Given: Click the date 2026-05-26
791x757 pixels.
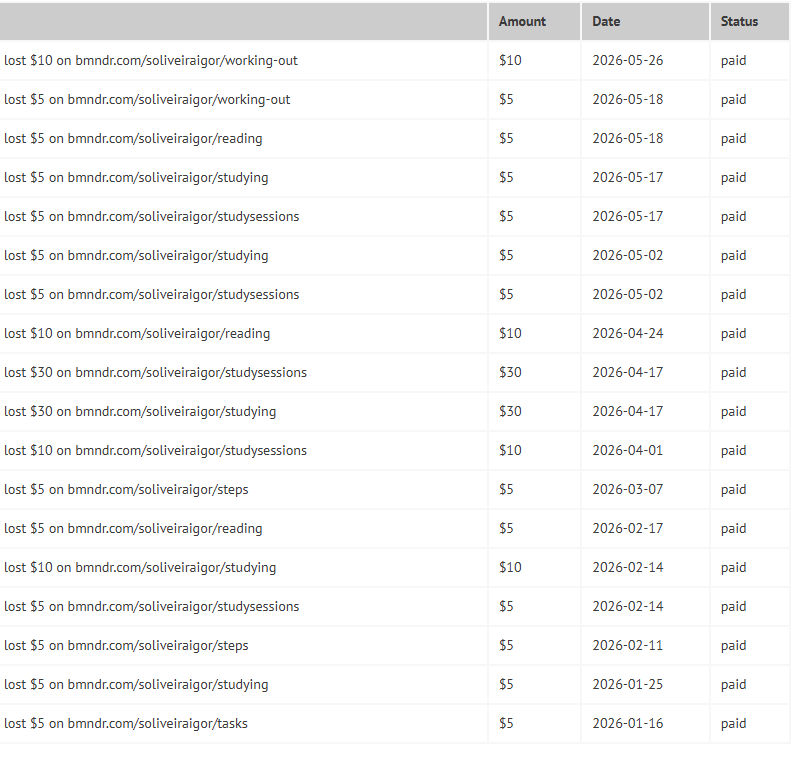Looking at the screenshot, I should [x=628, y=61].
